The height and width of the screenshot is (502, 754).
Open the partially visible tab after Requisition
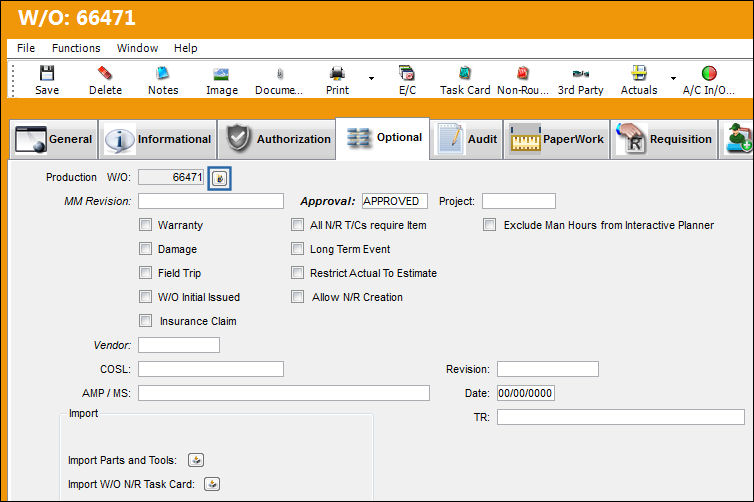pos(737,139)
